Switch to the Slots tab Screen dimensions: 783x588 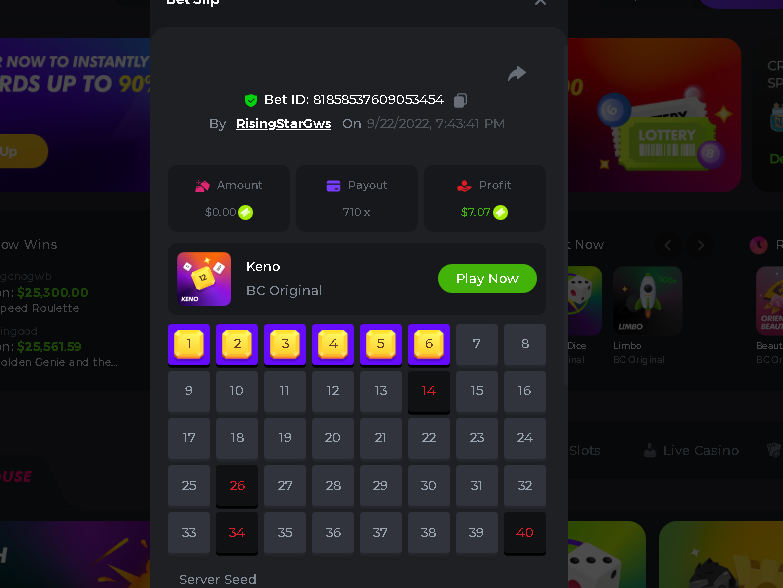click(x=585, y=450)
